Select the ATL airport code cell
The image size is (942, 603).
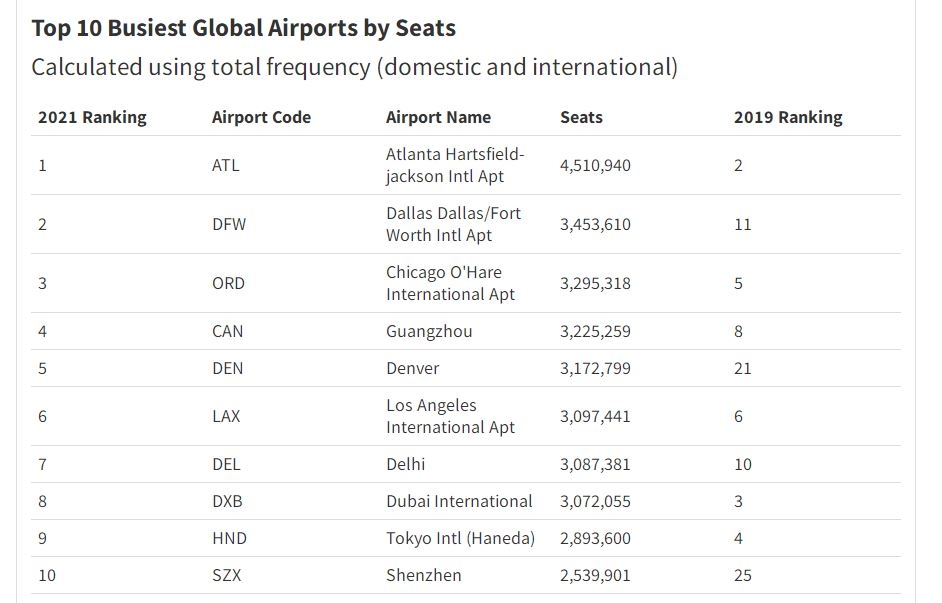[226, 165]
